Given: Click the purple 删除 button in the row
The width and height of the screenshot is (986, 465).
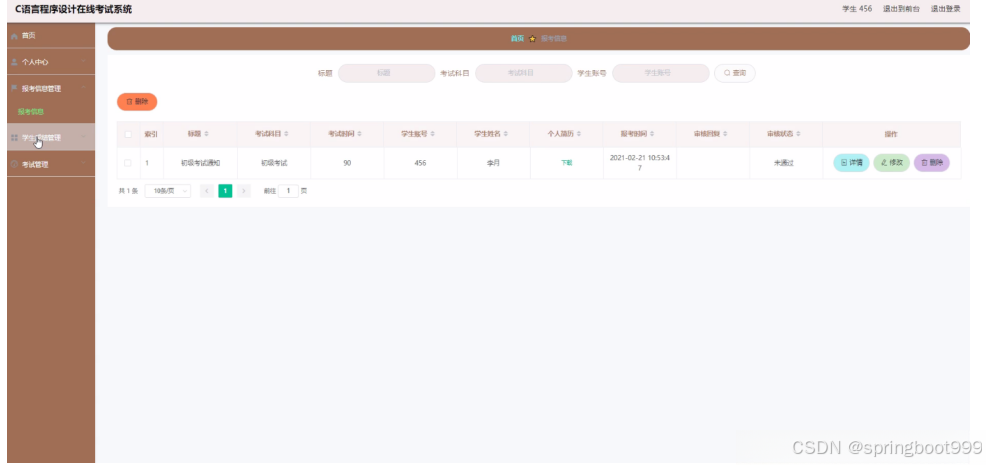Looking at the screenshot, I should (x=932, y=163).
